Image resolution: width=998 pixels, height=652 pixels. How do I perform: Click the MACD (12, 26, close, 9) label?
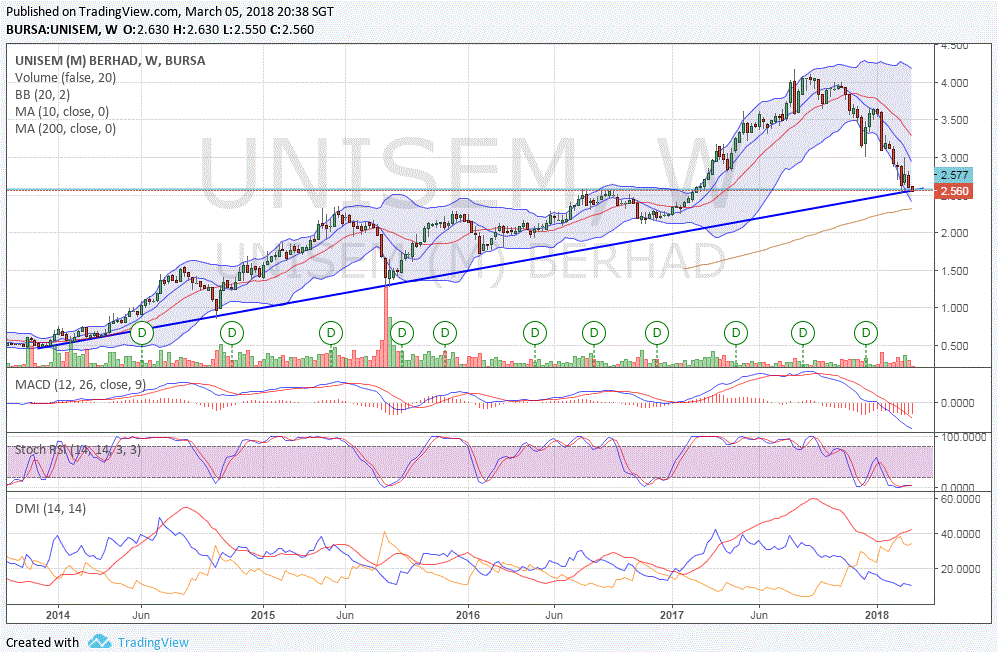[x=80, y=385]
